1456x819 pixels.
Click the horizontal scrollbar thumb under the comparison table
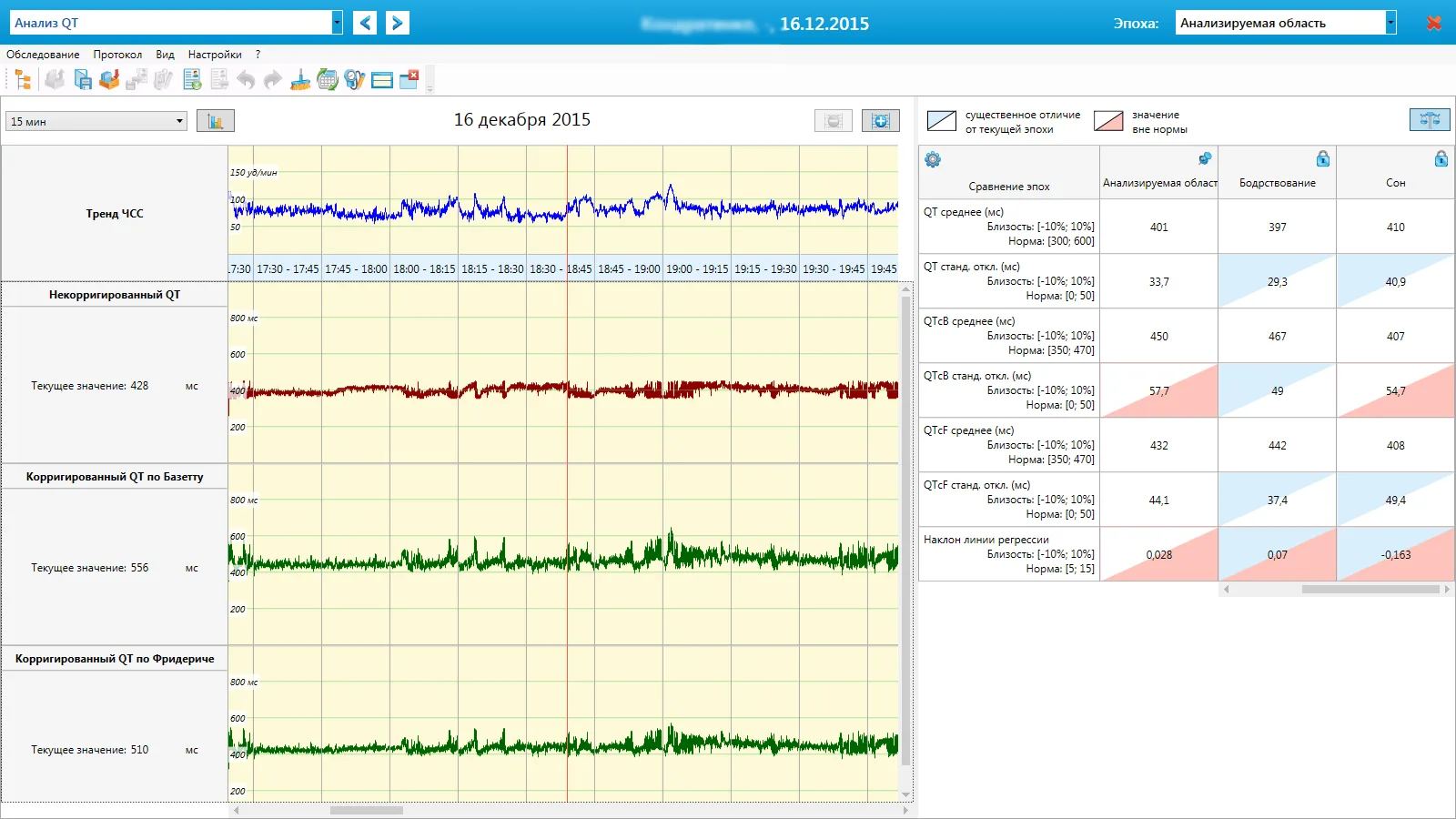[x=1370, y=590]
